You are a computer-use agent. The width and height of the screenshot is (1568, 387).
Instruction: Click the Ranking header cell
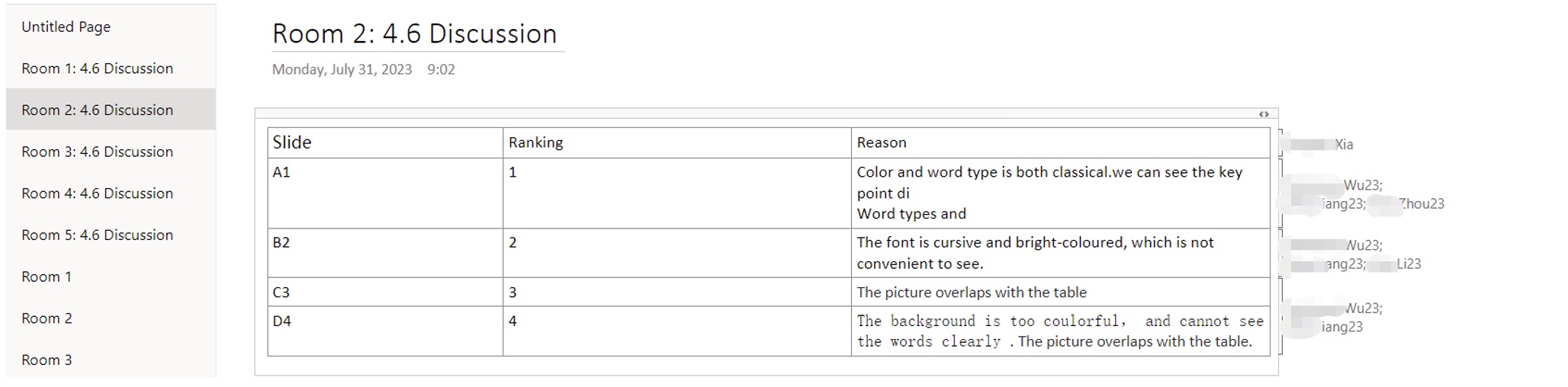[677, 142]
